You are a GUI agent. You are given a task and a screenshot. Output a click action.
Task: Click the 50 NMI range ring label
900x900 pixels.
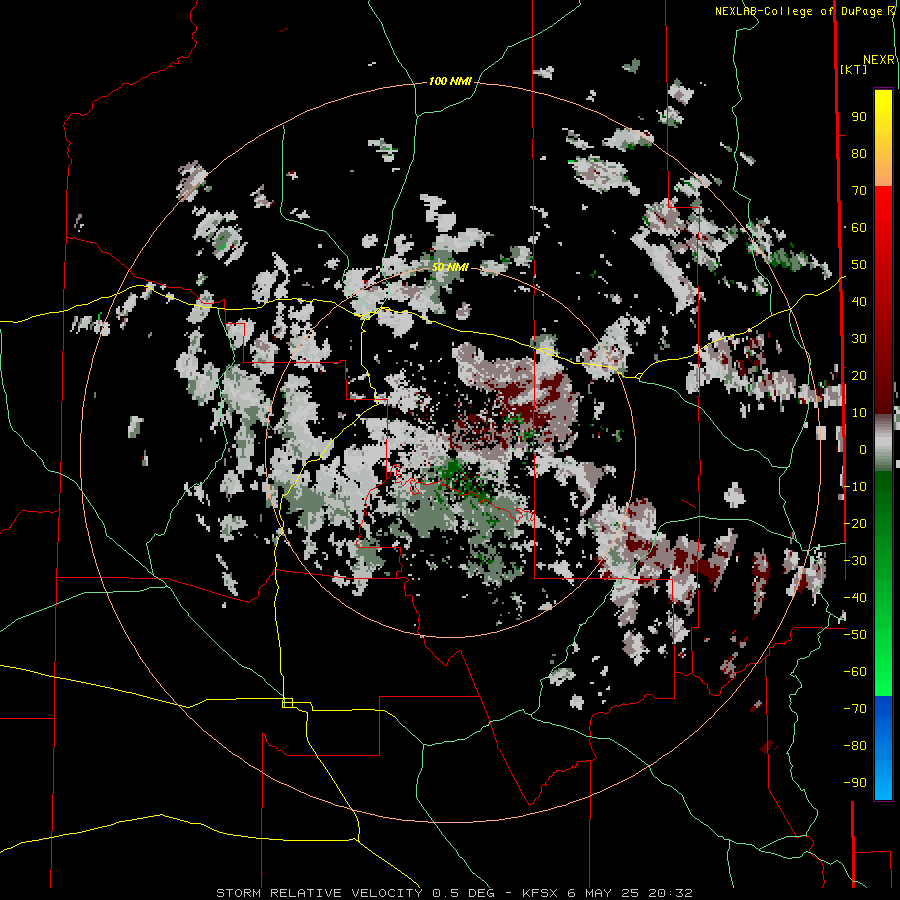450,267
